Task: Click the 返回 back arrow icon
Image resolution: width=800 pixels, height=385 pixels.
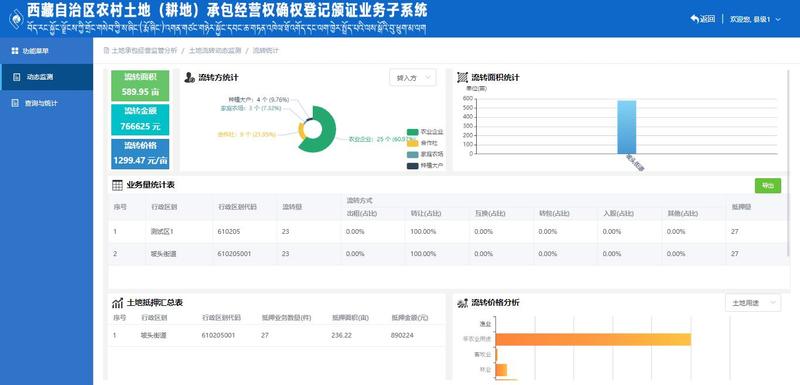Action: click(694, 19)
